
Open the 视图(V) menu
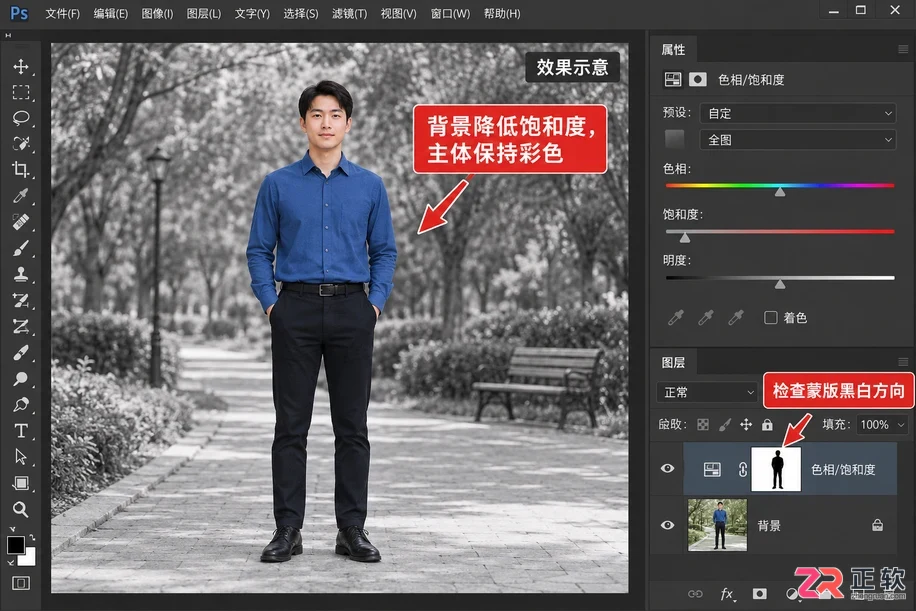[398, 13]
